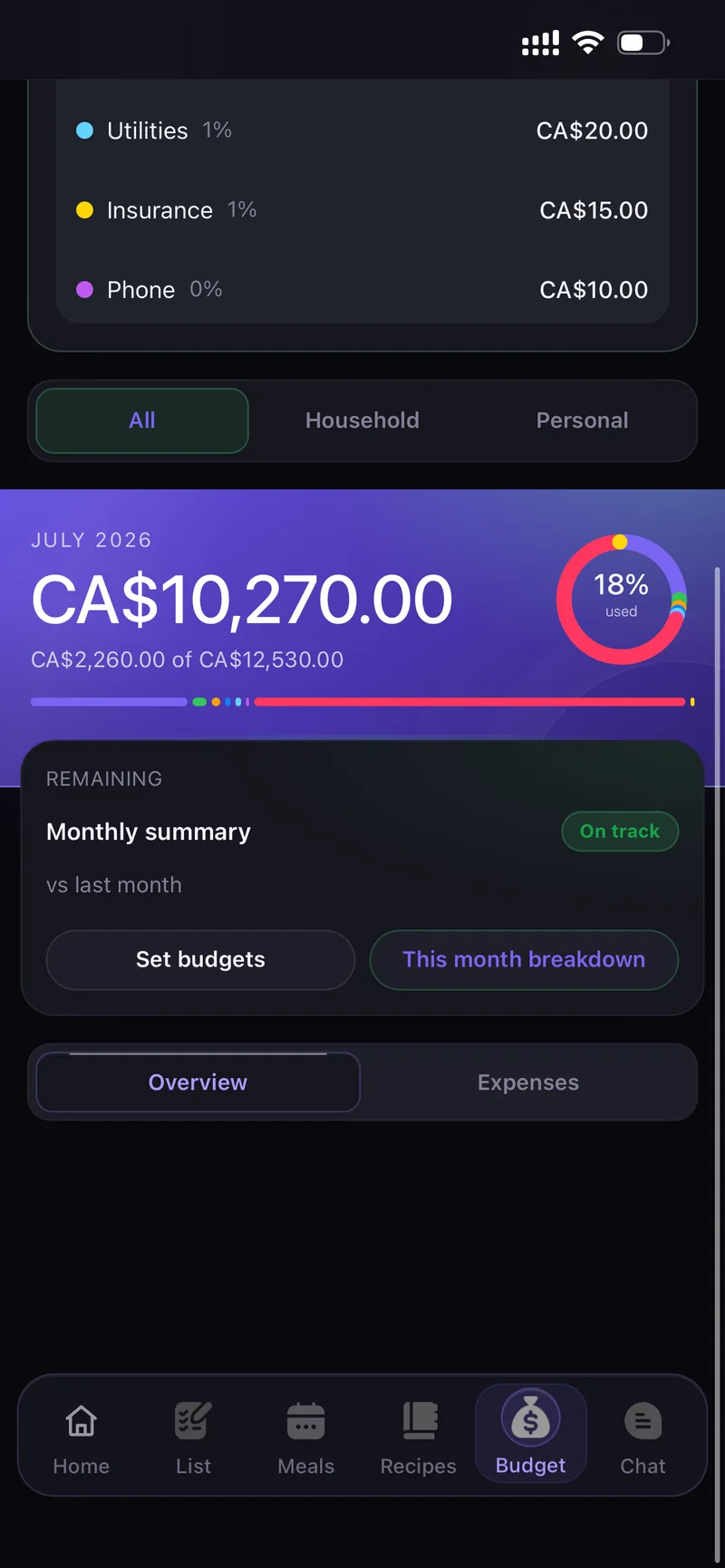Tap the battery status icon
This screenshot has width=725, height=1568.
point(643,43)
